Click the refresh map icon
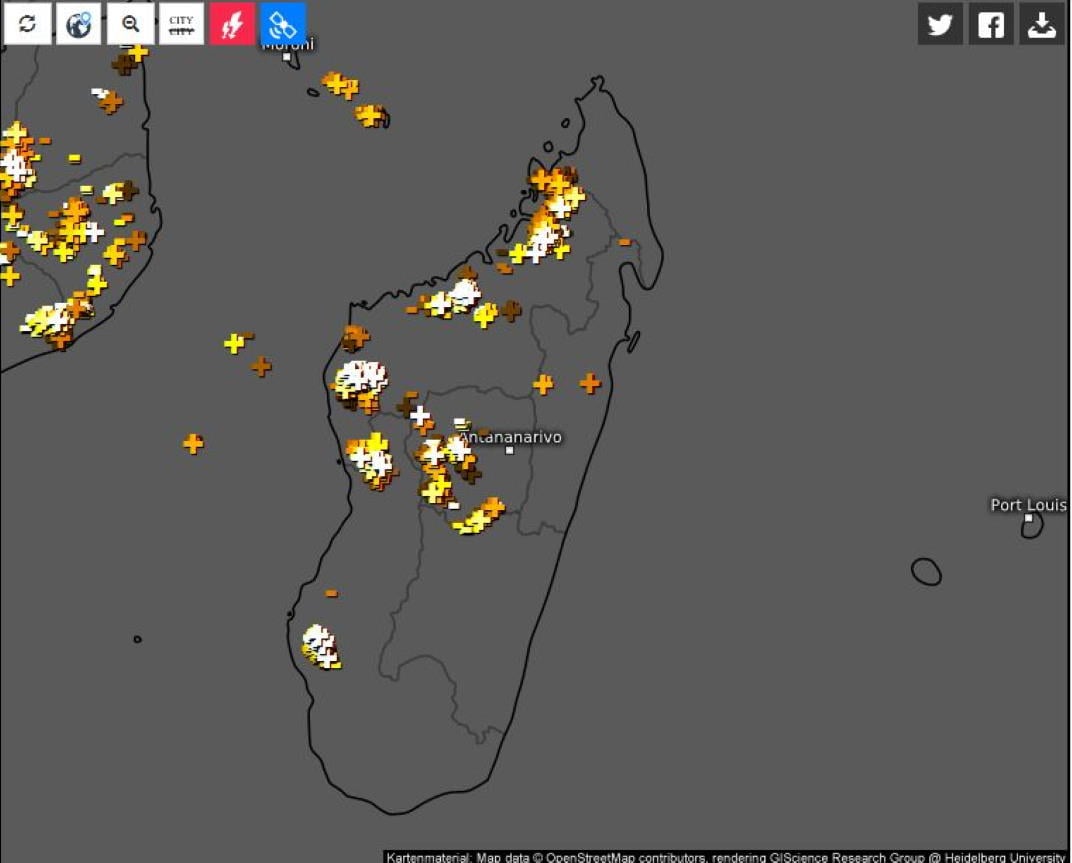 [27, 24]
